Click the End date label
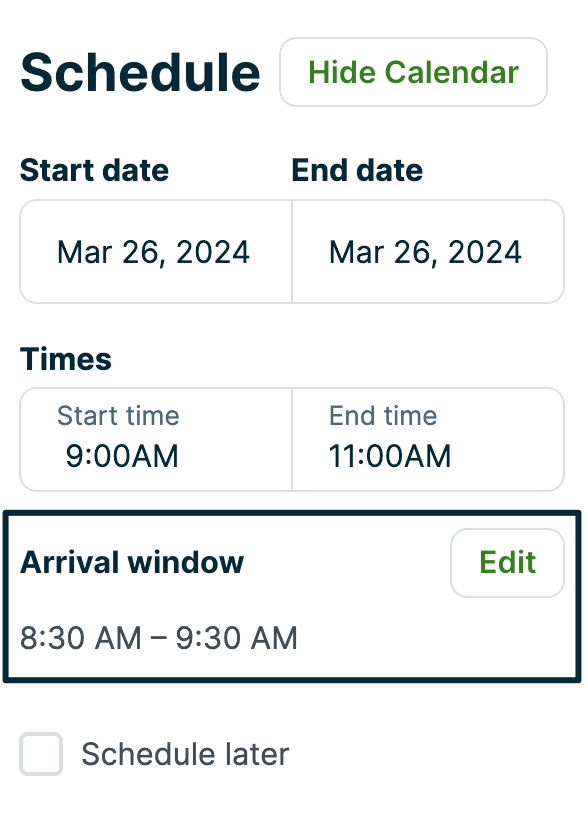Viewport: 588px width, 822px height. click(356, 170)
